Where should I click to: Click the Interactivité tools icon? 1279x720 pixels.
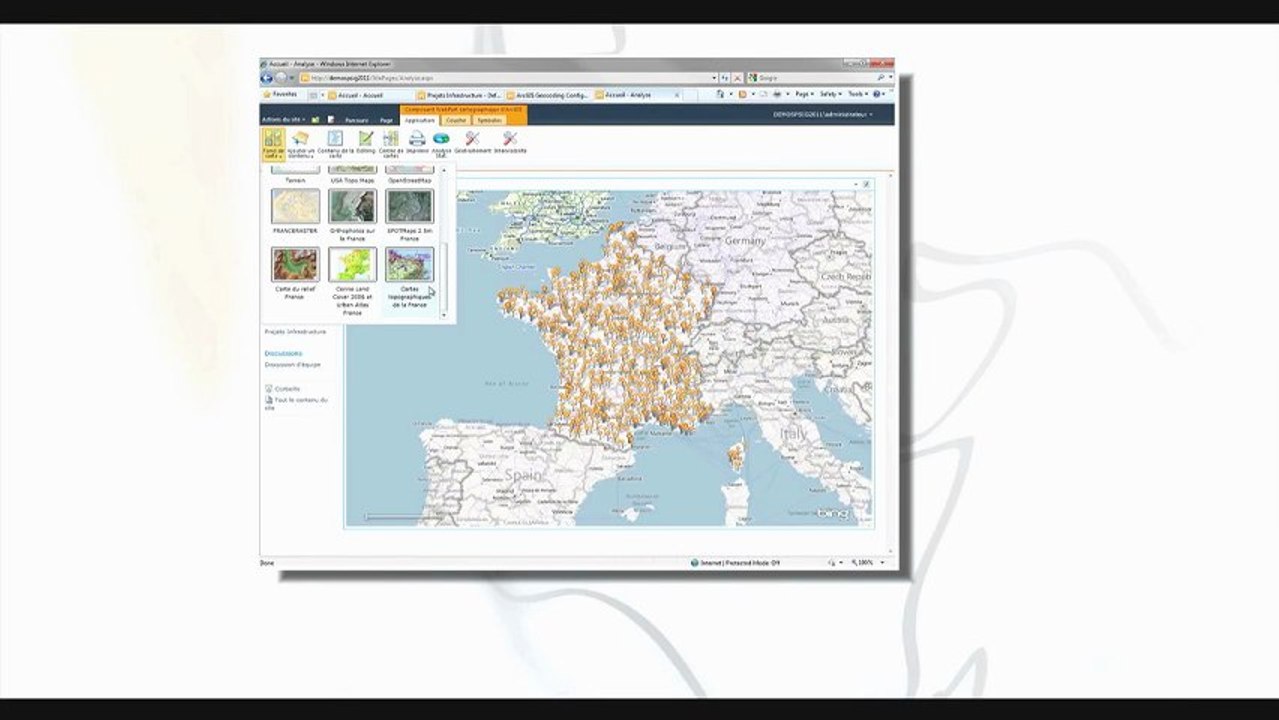coord(510,142)
